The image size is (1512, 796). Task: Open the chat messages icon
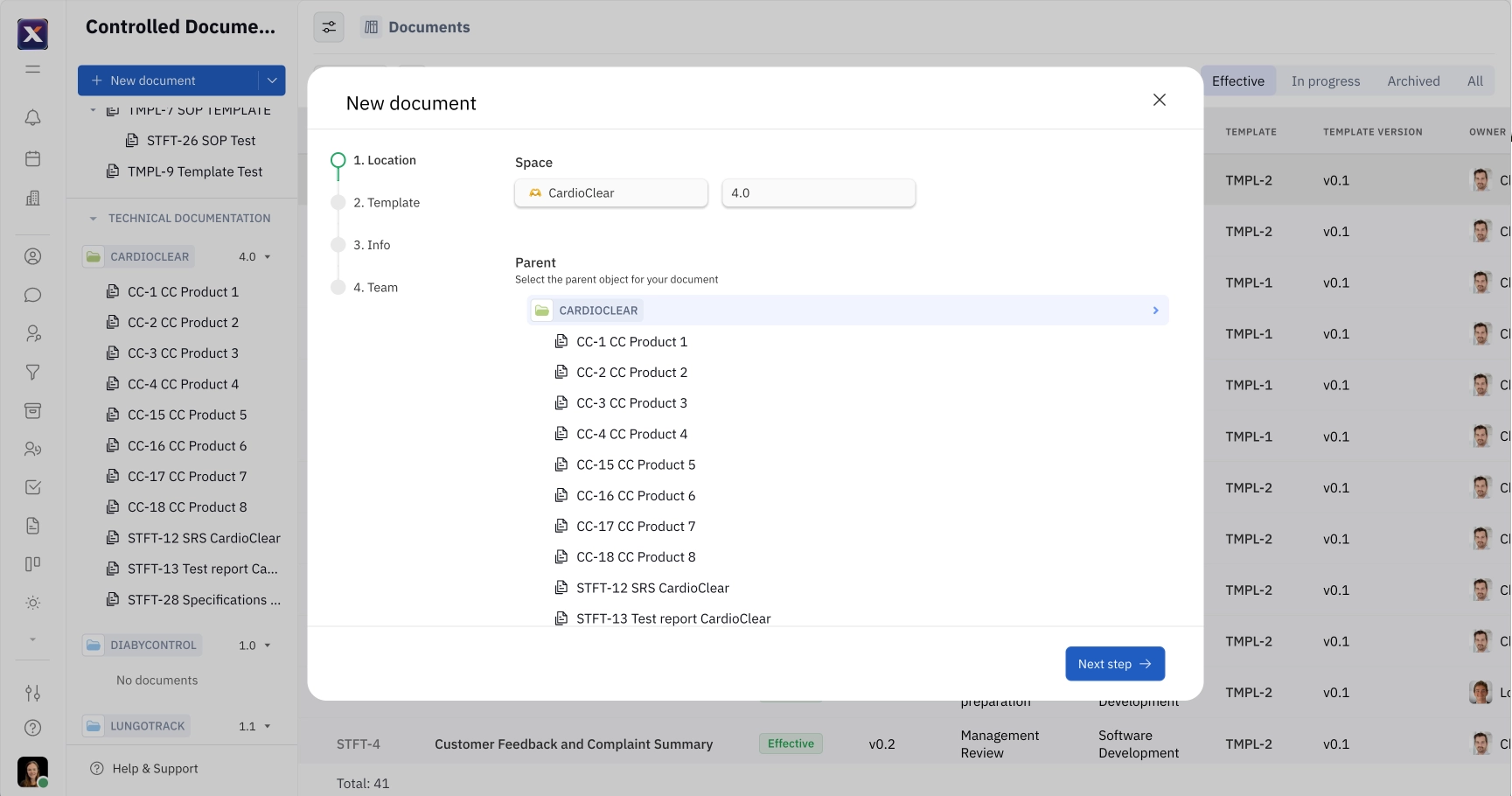32,295
